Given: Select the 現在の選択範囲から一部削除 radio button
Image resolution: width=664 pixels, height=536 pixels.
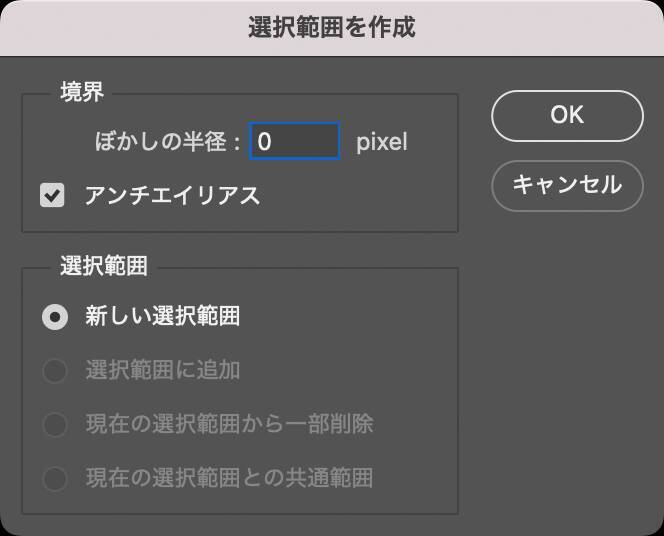Looking at the screenshot, I should (54, 424).
